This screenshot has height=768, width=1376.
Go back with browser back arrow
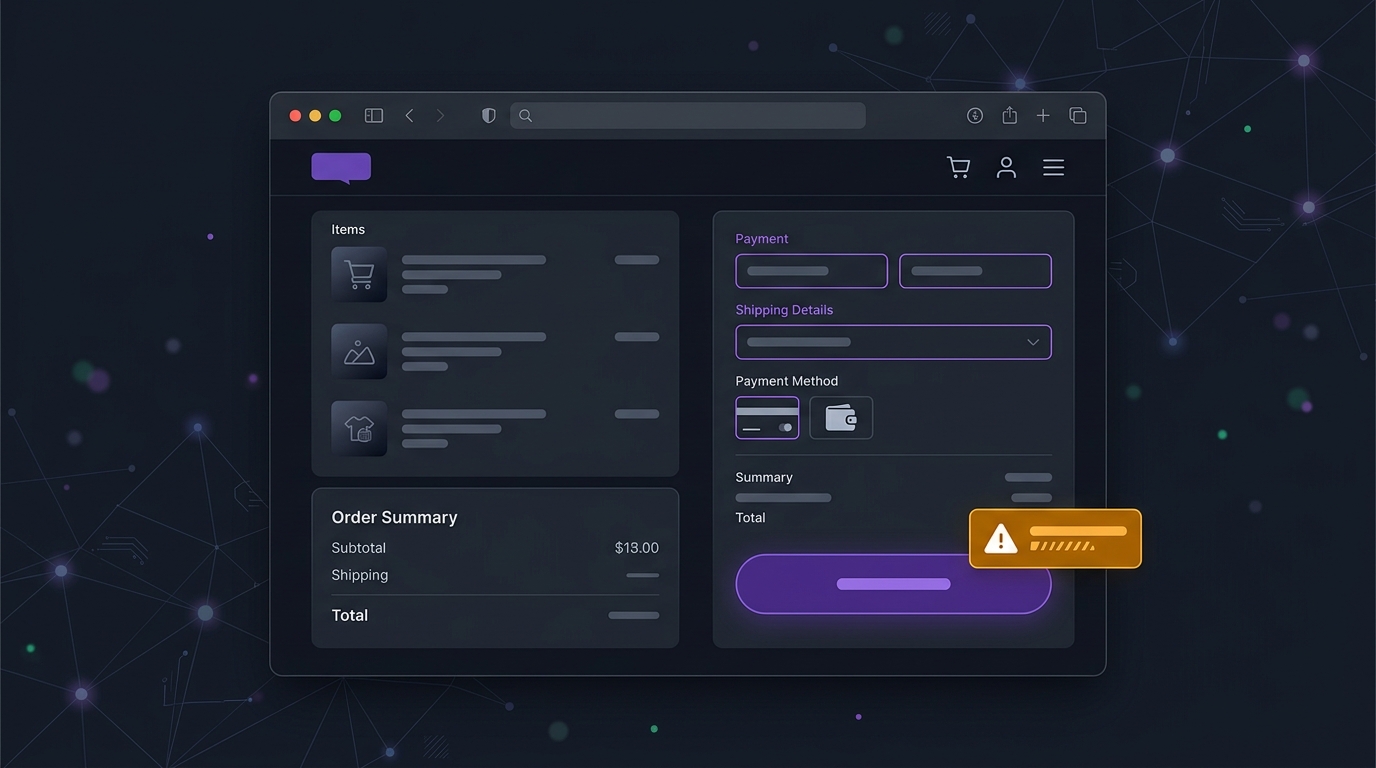point(409,116)
